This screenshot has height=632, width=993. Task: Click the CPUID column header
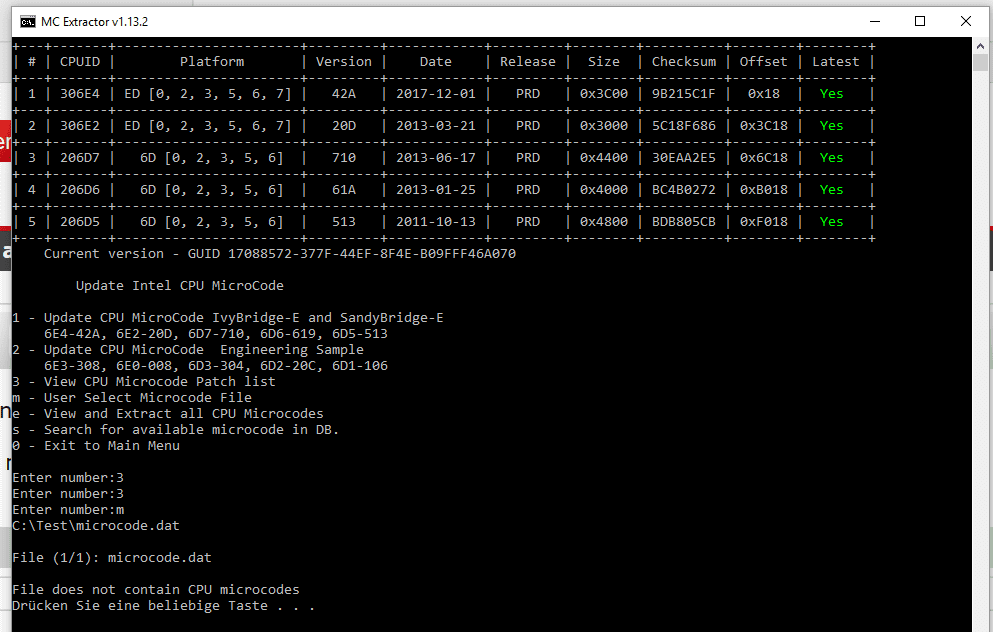pyautogui.click(x=80, y=61)
